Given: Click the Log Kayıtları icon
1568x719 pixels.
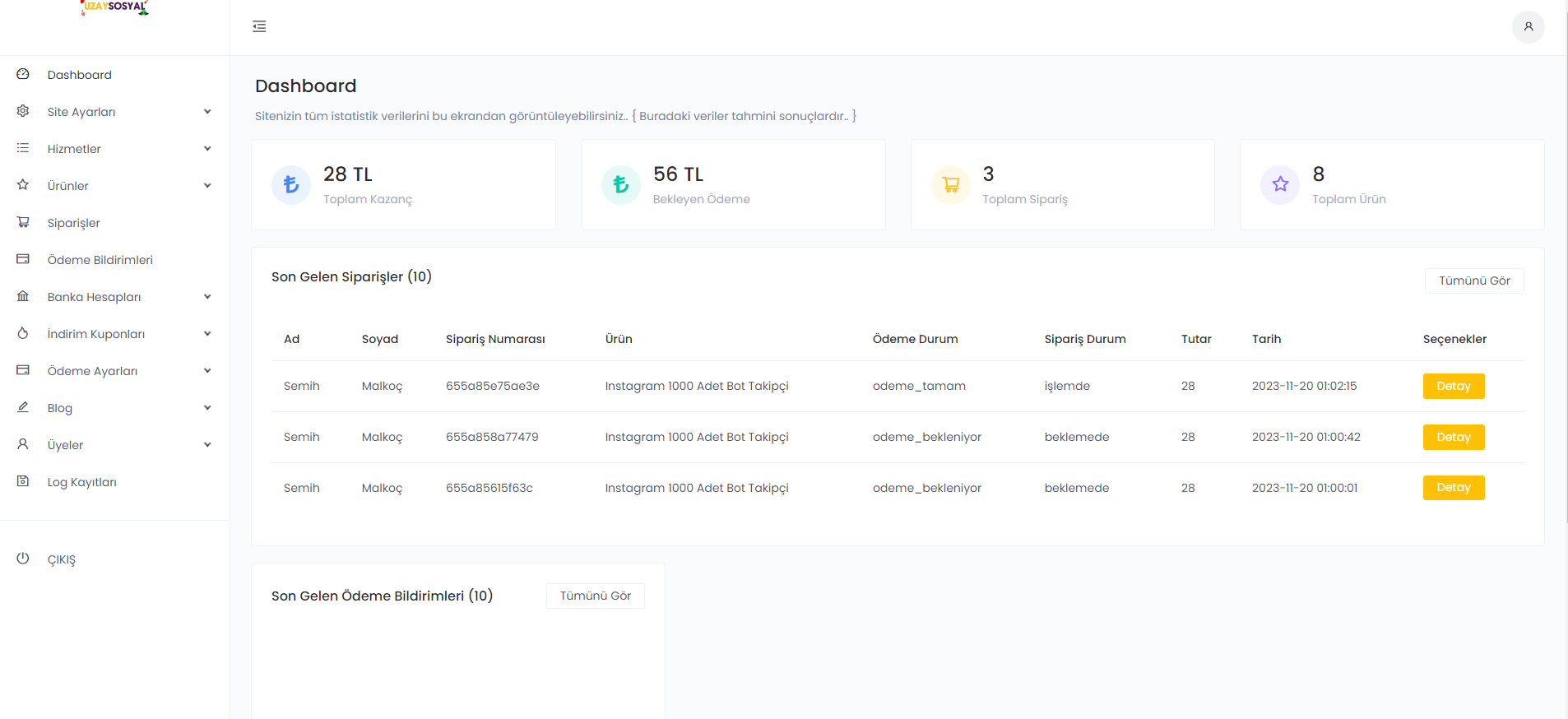Looking at the screenshot, I should [x=23, y=481].
